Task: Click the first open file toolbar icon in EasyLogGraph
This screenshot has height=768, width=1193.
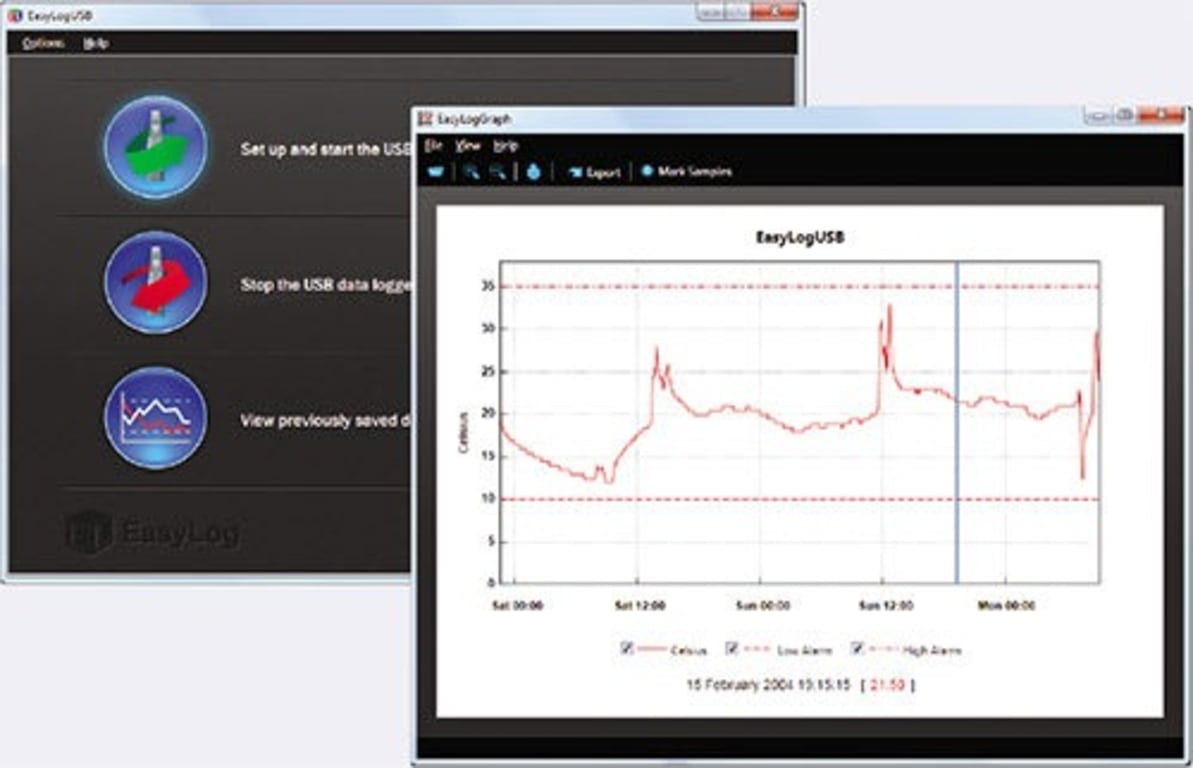Action: tap(436, 172)
